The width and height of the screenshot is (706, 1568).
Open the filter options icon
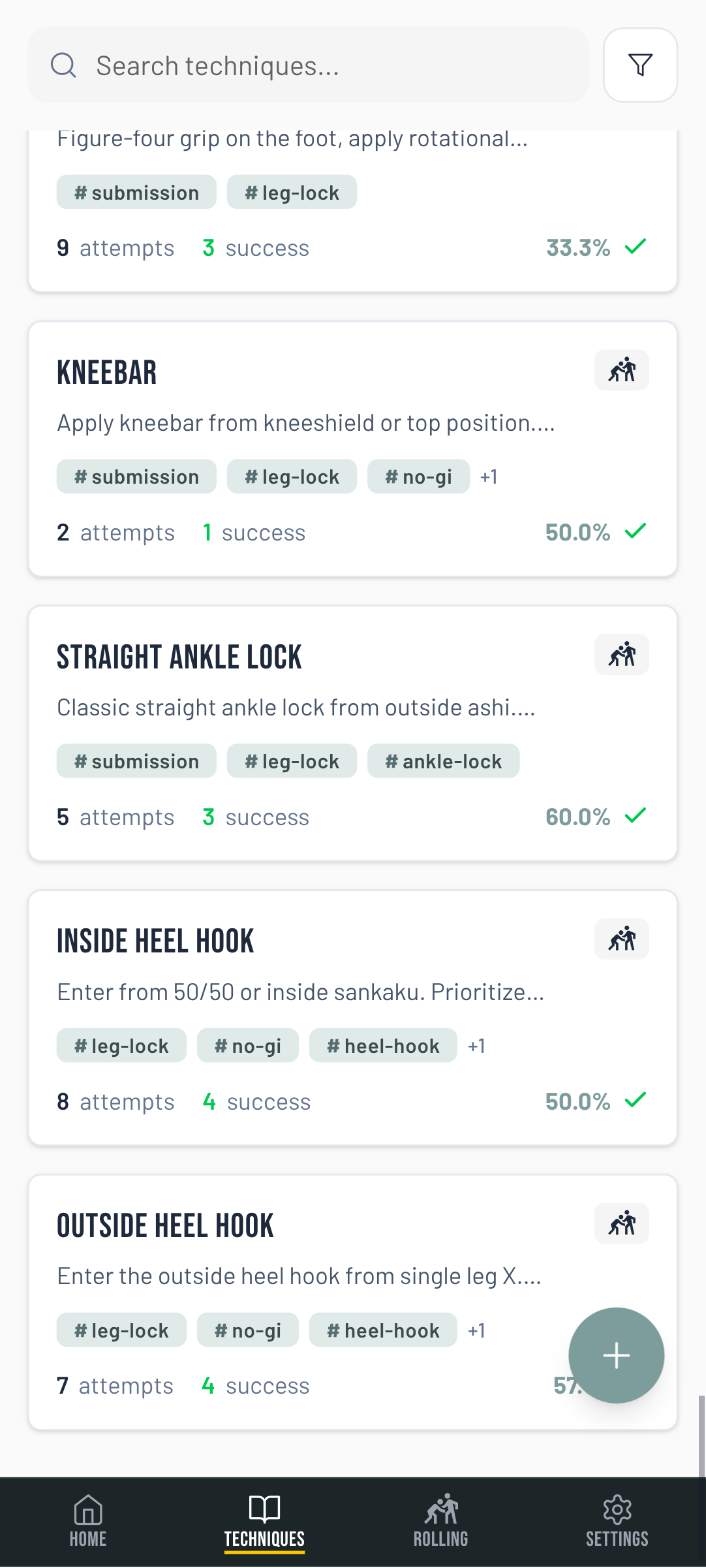639,65
